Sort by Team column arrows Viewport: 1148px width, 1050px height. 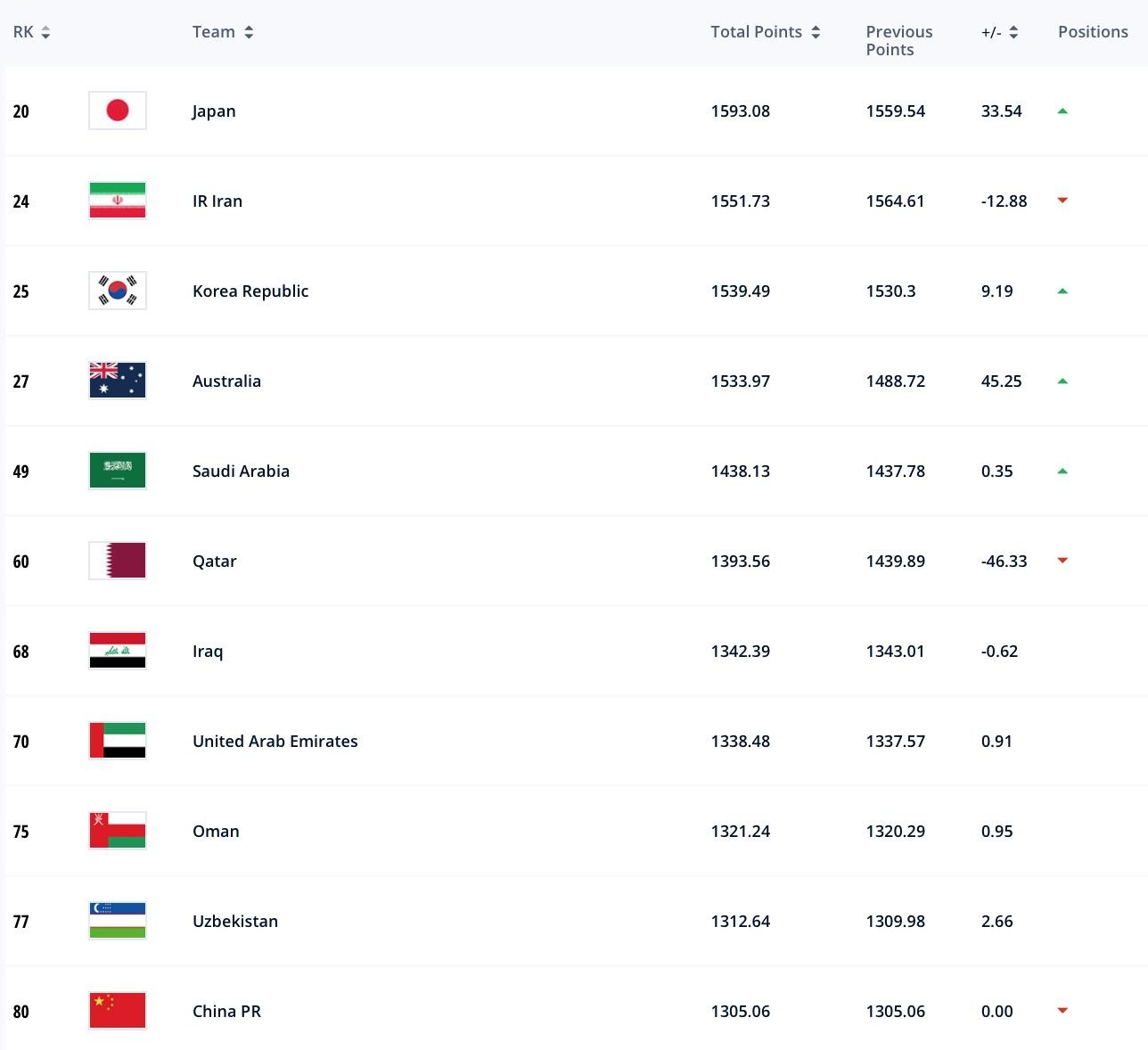(x=249, y=32)
